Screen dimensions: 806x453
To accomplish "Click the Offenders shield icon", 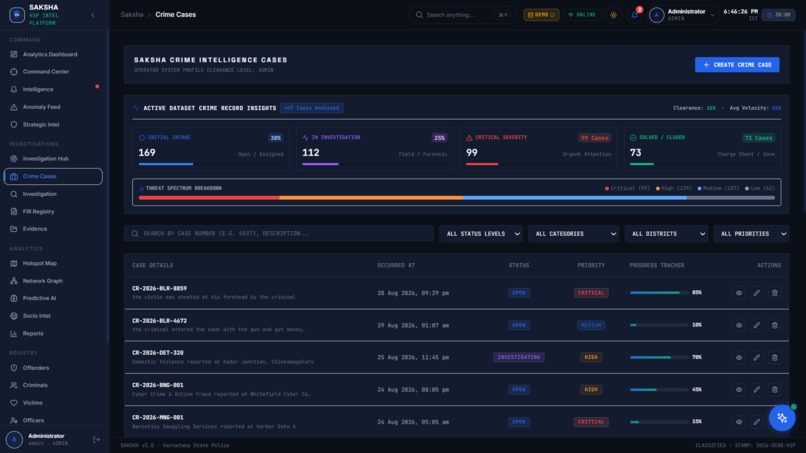I will (x=14, y=368).
